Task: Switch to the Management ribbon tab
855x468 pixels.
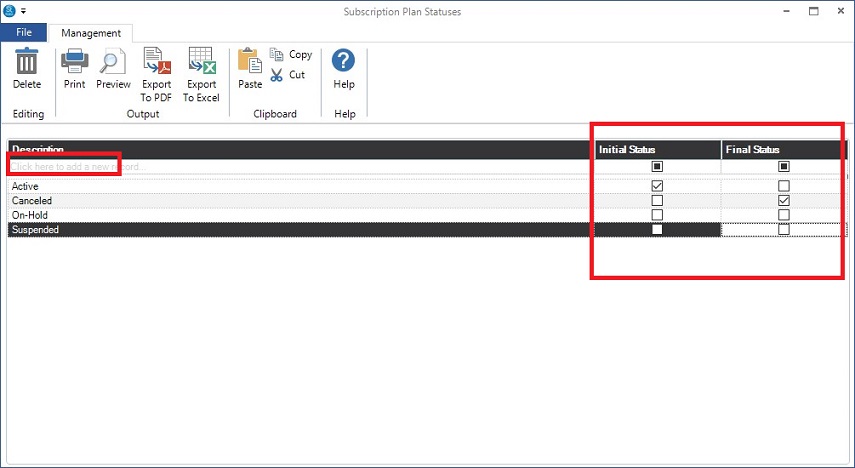Action: tap(91, 33)
